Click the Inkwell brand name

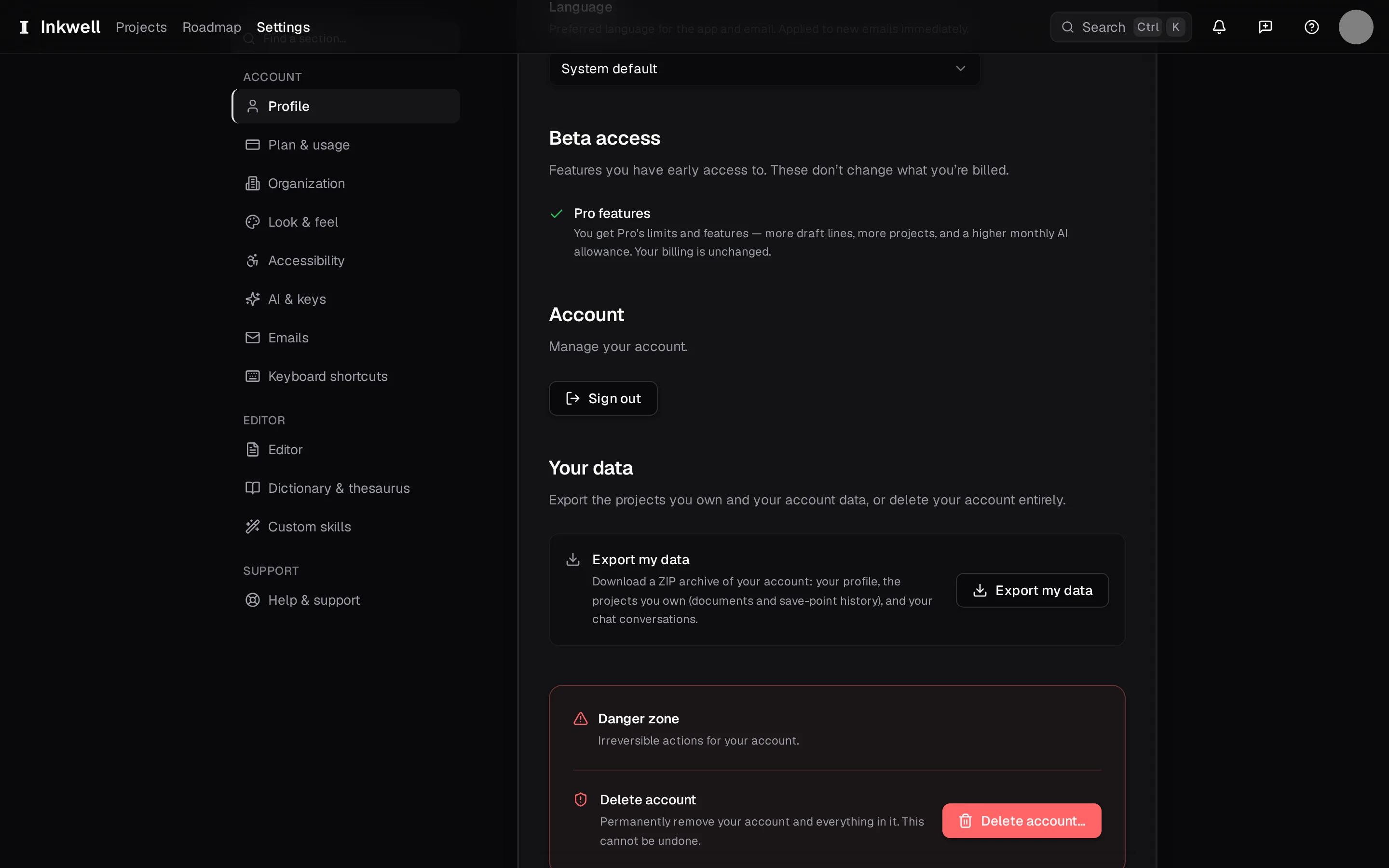(x=70, y=27)
